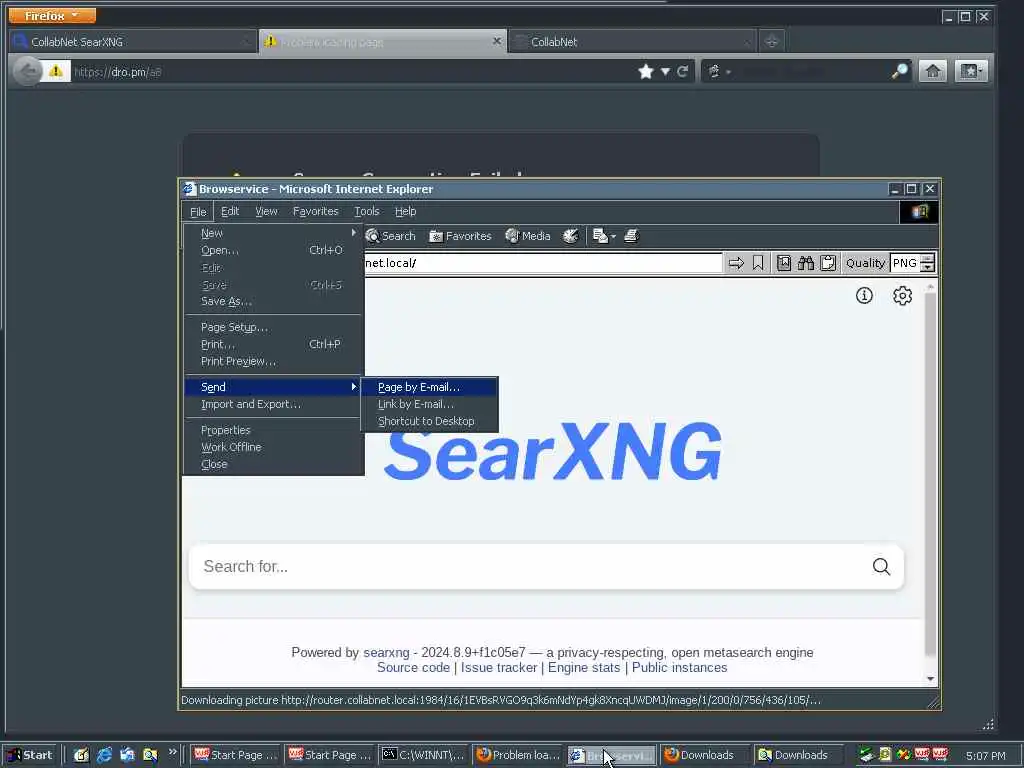
Task: Open the Mail button dropdown arrow
Action: tap(613, 236)
